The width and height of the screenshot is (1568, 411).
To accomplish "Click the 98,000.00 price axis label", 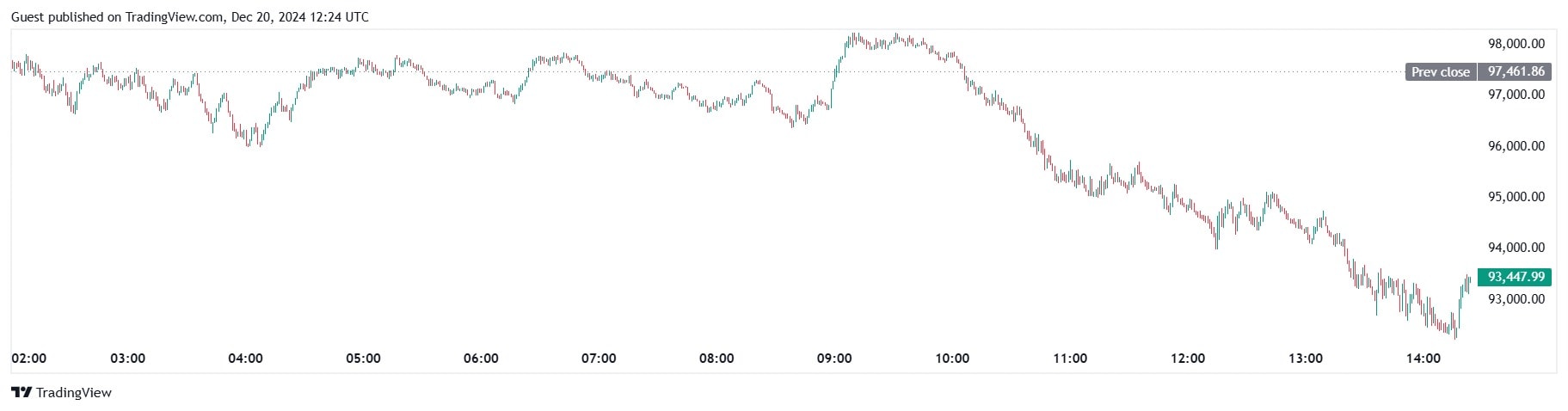I will (x=1516, y=44).
